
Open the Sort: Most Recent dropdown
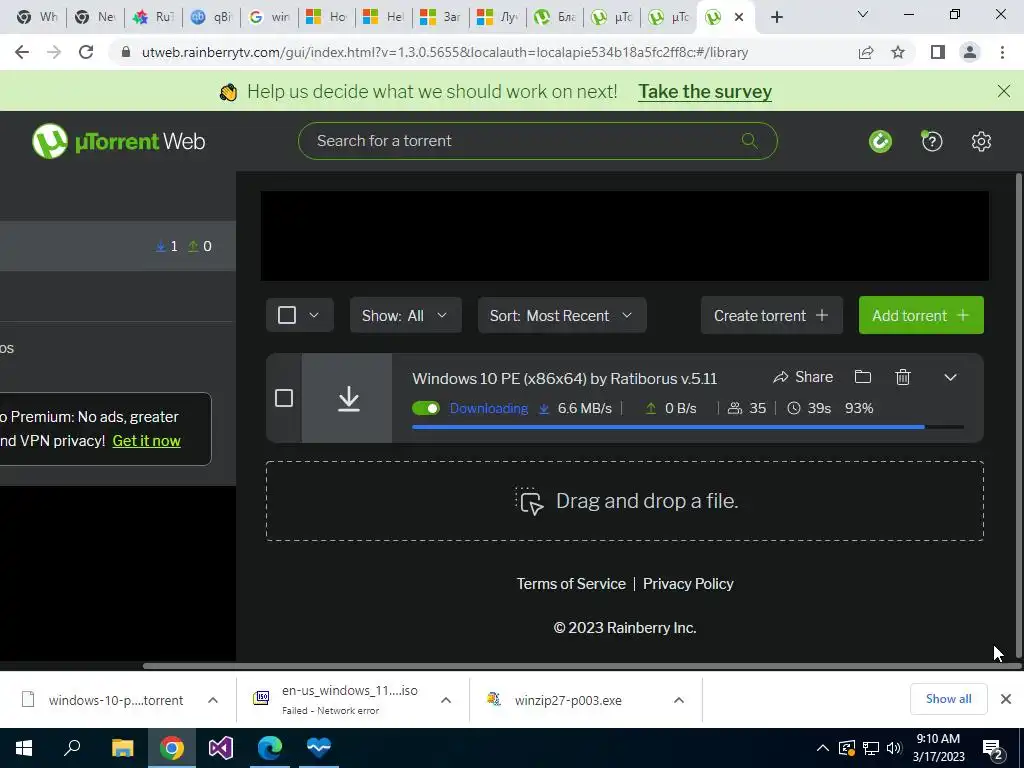pos(562,315)
